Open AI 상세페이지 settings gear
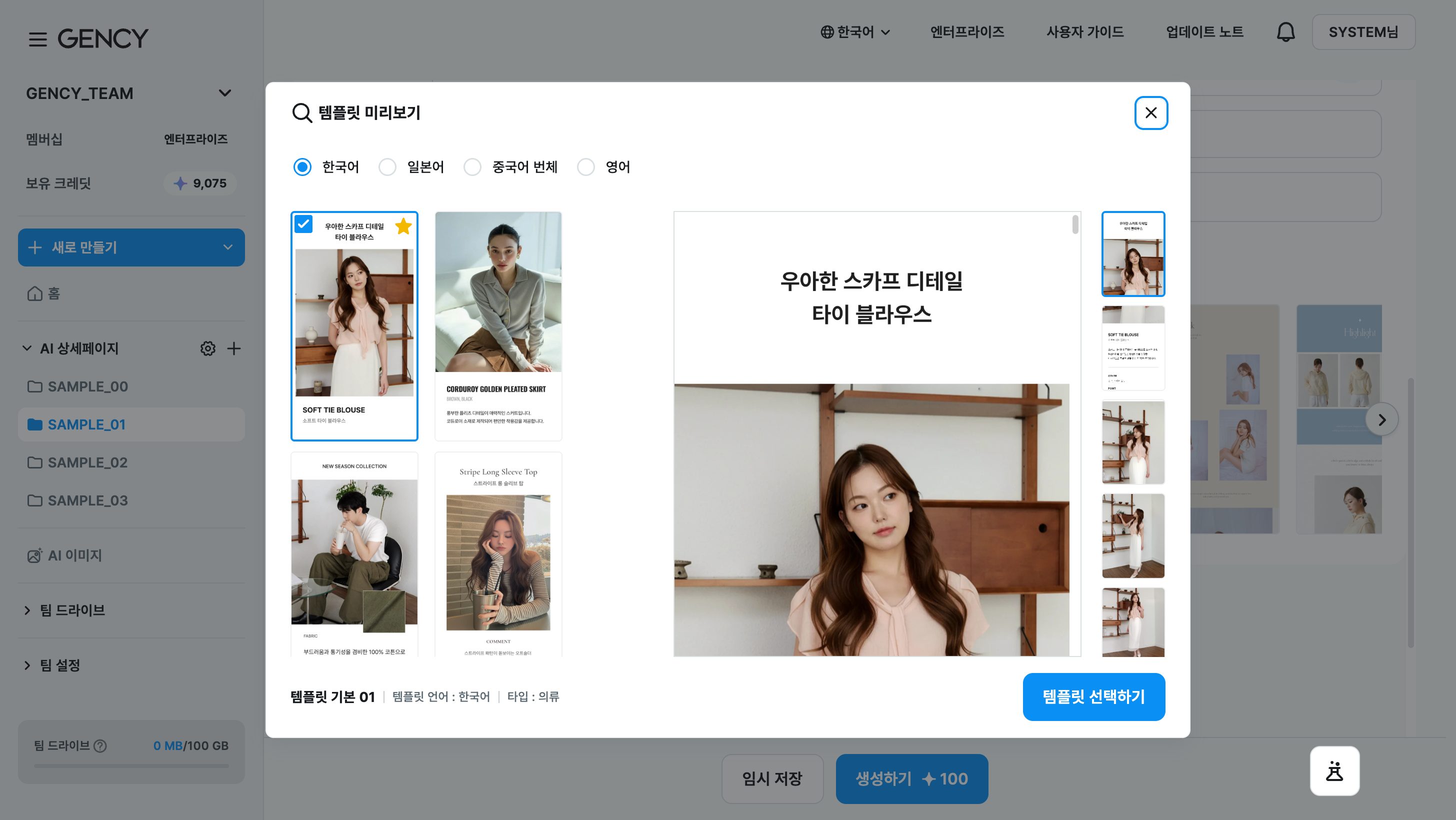The width and height of the screenshot is (1456, 820). coord(207,348)
